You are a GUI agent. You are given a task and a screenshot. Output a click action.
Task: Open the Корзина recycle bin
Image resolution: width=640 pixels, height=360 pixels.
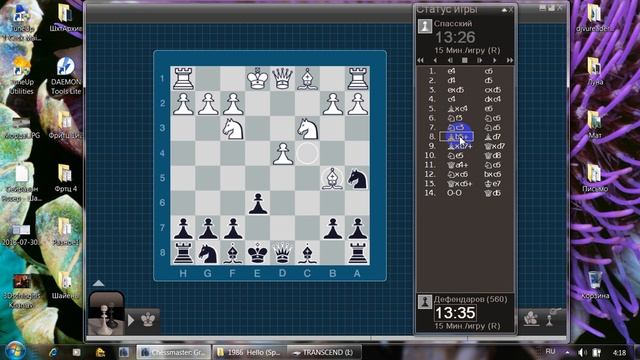click(595, 285)
